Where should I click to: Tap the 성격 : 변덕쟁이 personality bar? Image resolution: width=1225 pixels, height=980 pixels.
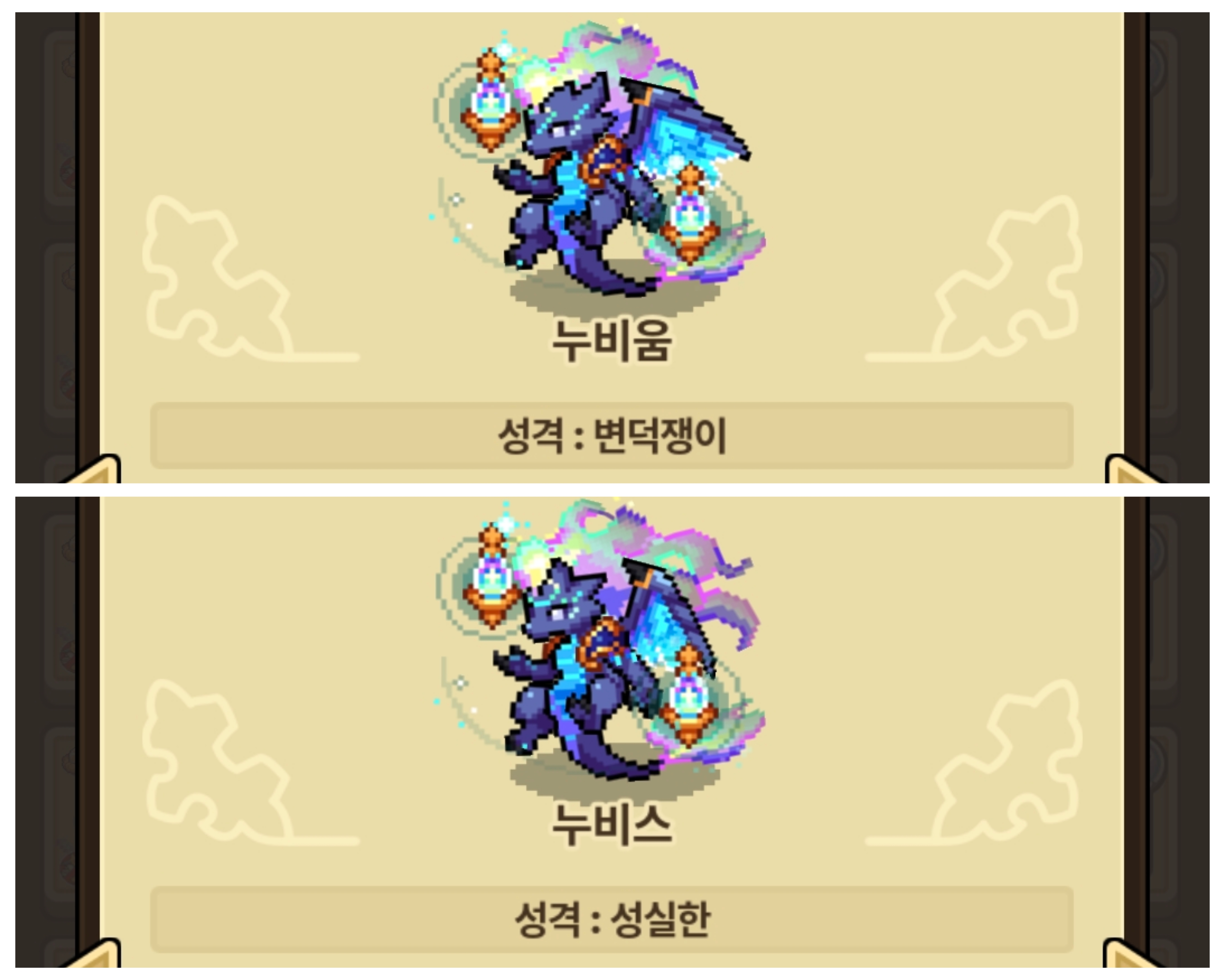tap(612, 436)
